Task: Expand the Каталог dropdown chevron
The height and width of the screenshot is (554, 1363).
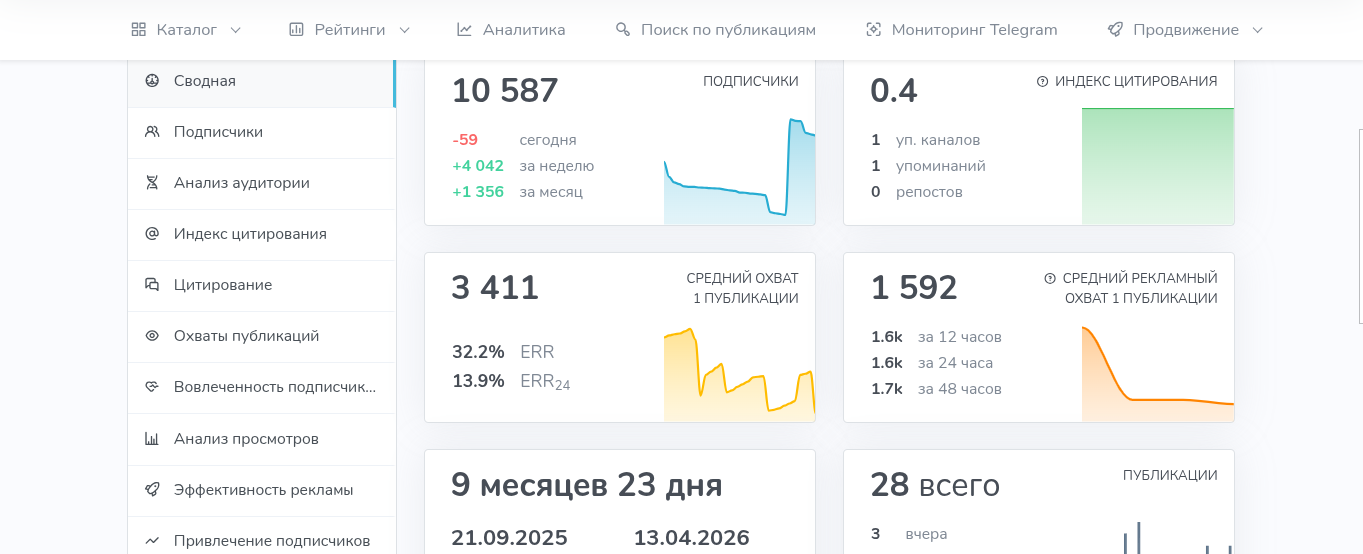Action: tap(236, 30)
